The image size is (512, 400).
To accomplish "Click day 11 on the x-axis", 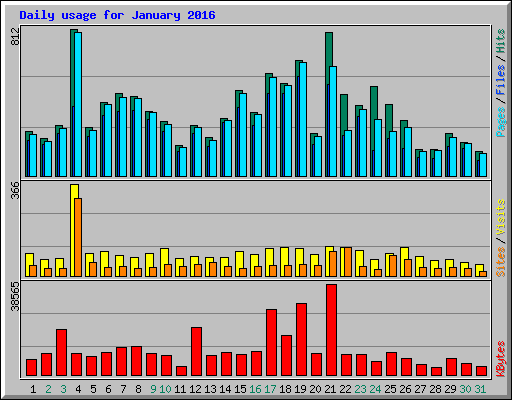I will [x=180, y=389].
